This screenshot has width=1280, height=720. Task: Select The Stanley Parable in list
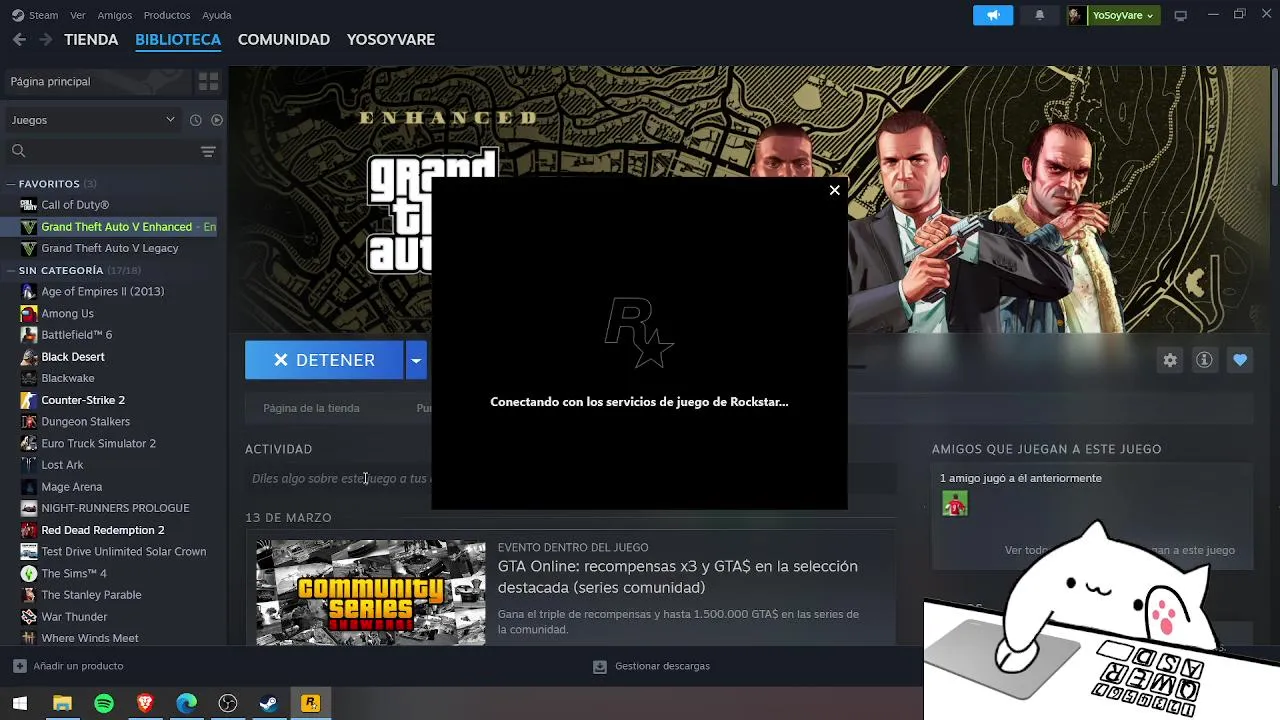click(91, 595)
